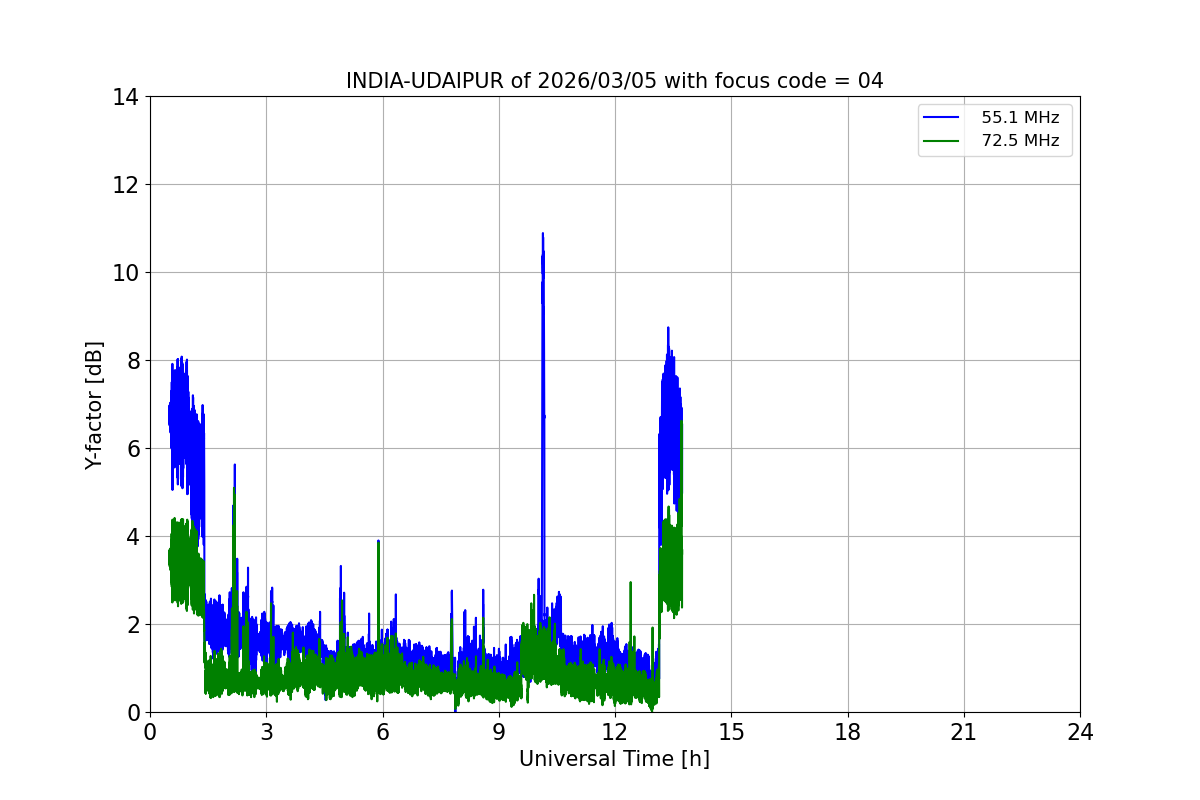Click the x-axis tick label 12
This screenshot has width=1200, height=800.
(615, 732)
